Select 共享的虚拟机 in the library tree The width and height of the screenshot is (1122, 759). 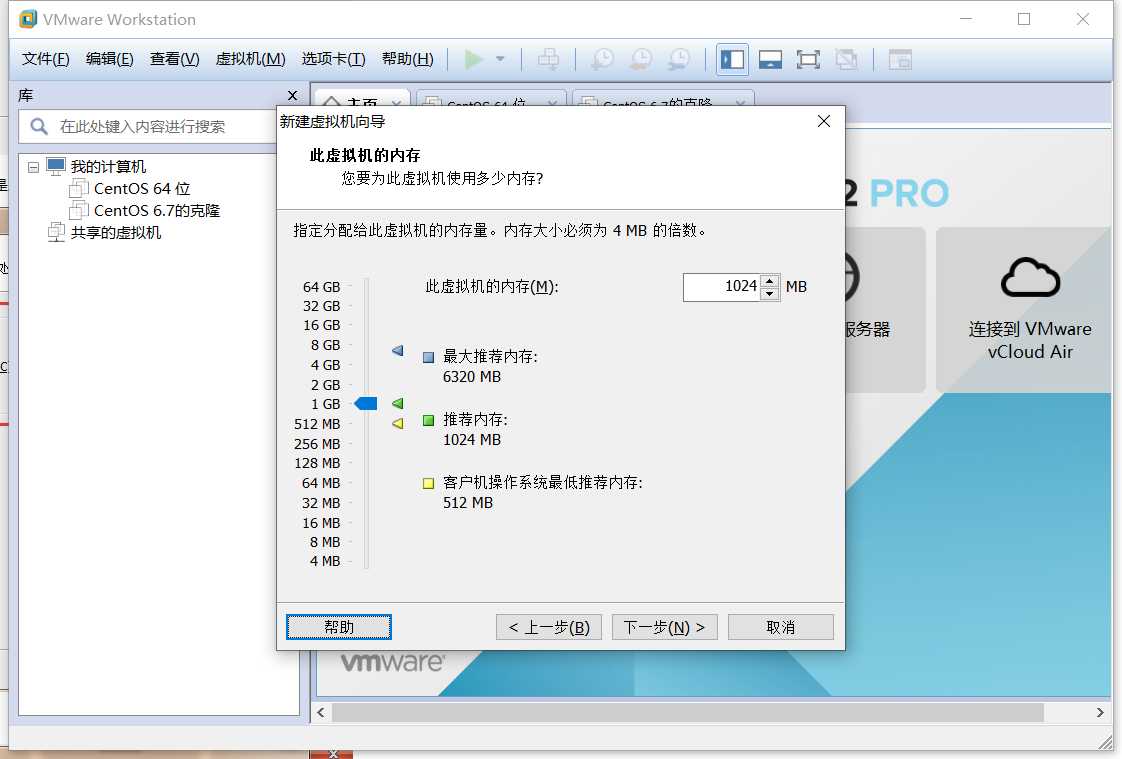[116, 232]
